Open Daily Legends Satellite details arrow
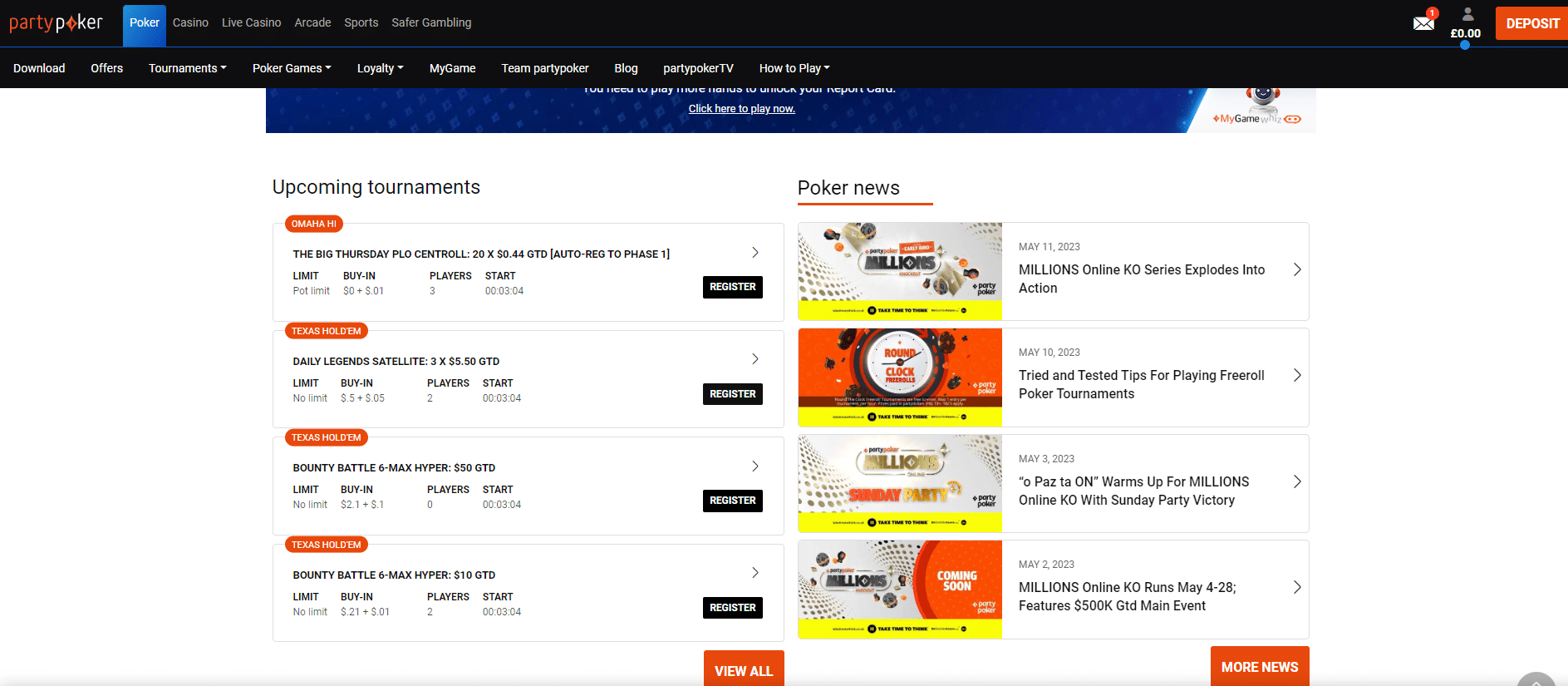This screenshot has height=686, width=1568. pyautogui.click(x=755, y=359)
